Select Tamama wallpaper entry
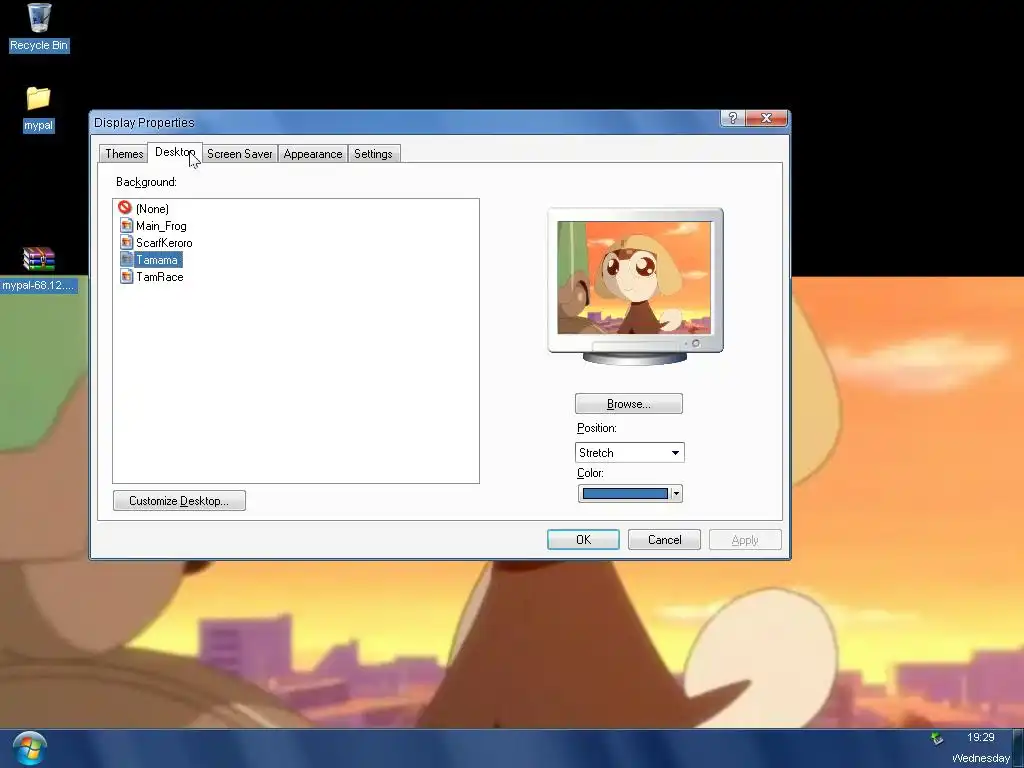 click(157, 260)
